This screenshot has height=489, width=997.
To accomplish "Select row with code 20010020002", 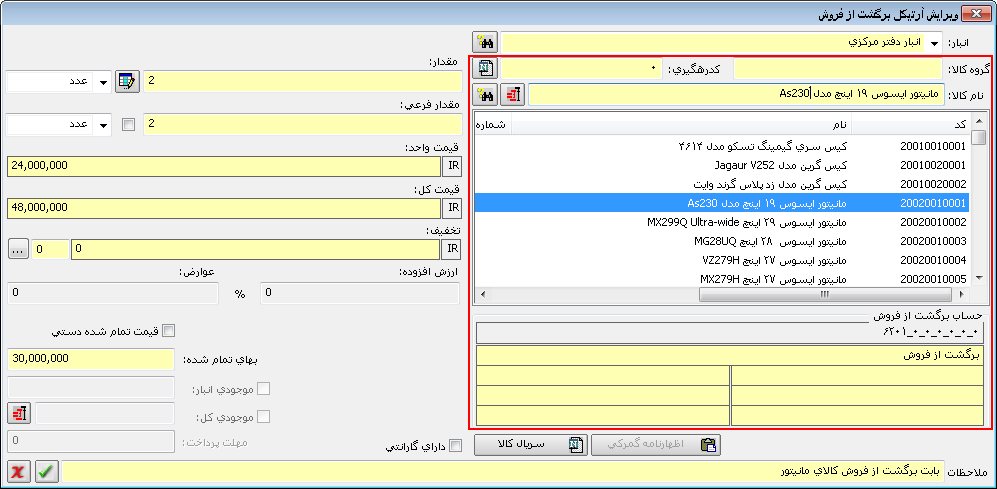I will [x=722, y=184].
